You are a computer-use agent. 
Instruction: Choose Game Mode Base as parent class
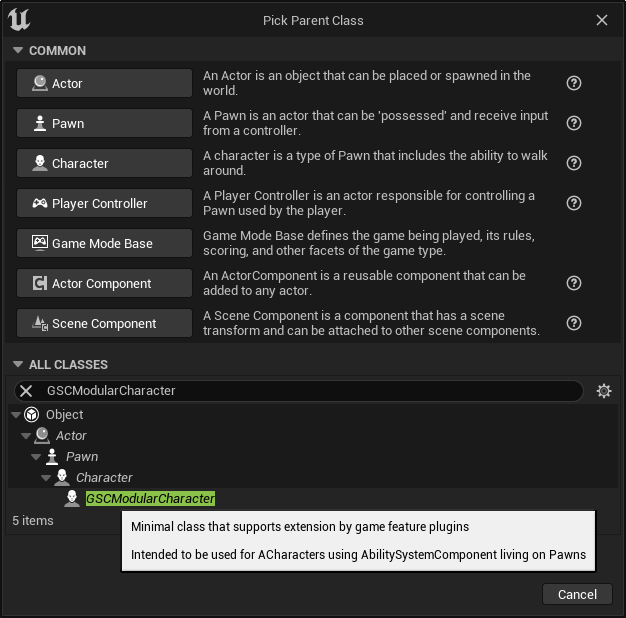pyautogui.click(x=104, y=243)
